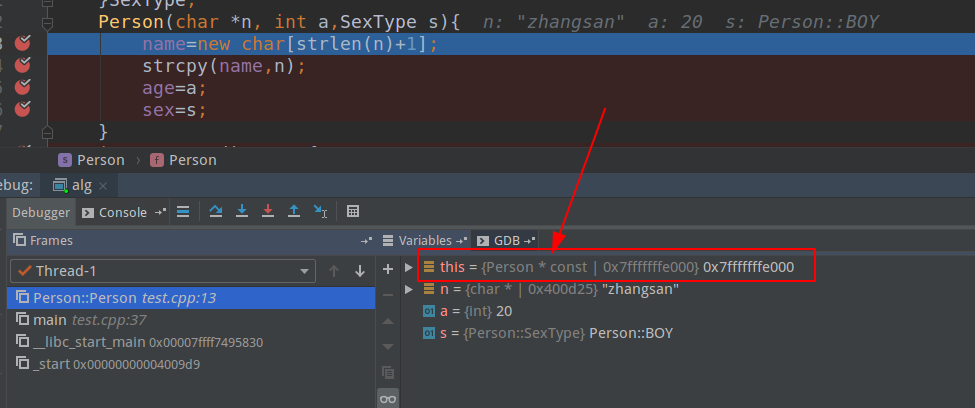Click the Step Out icon
The width and height of the screenshot is (975, 408).
294,211
